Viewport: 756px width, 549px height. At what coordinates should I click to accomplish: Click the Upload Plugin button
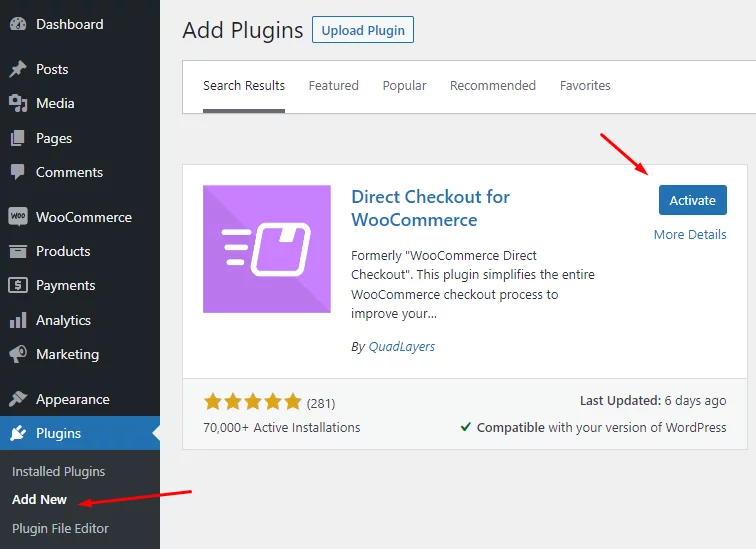tap(363, 30)
